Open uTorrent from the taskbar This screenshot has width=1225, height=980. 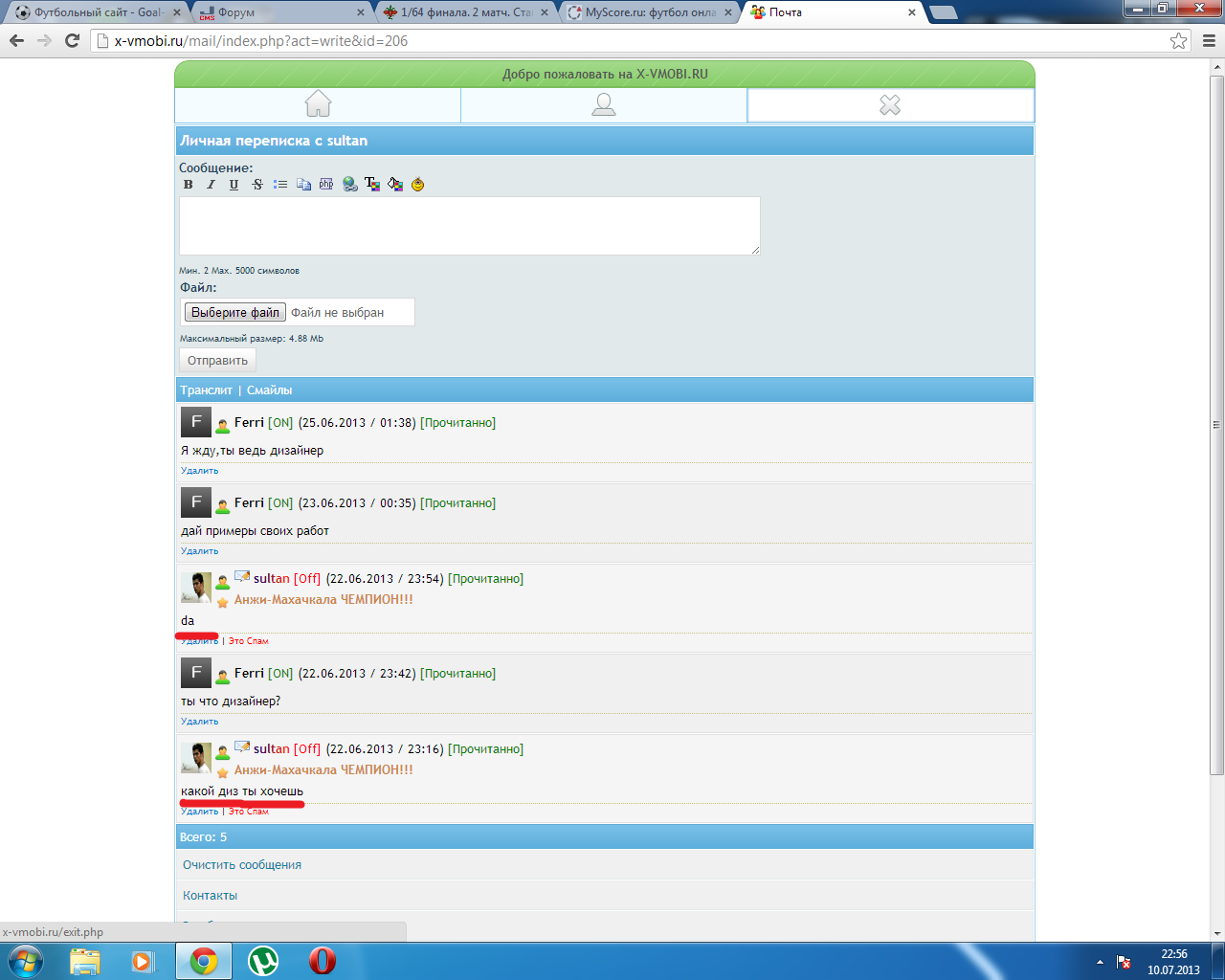pyautogui.click(x=263, y=961)
